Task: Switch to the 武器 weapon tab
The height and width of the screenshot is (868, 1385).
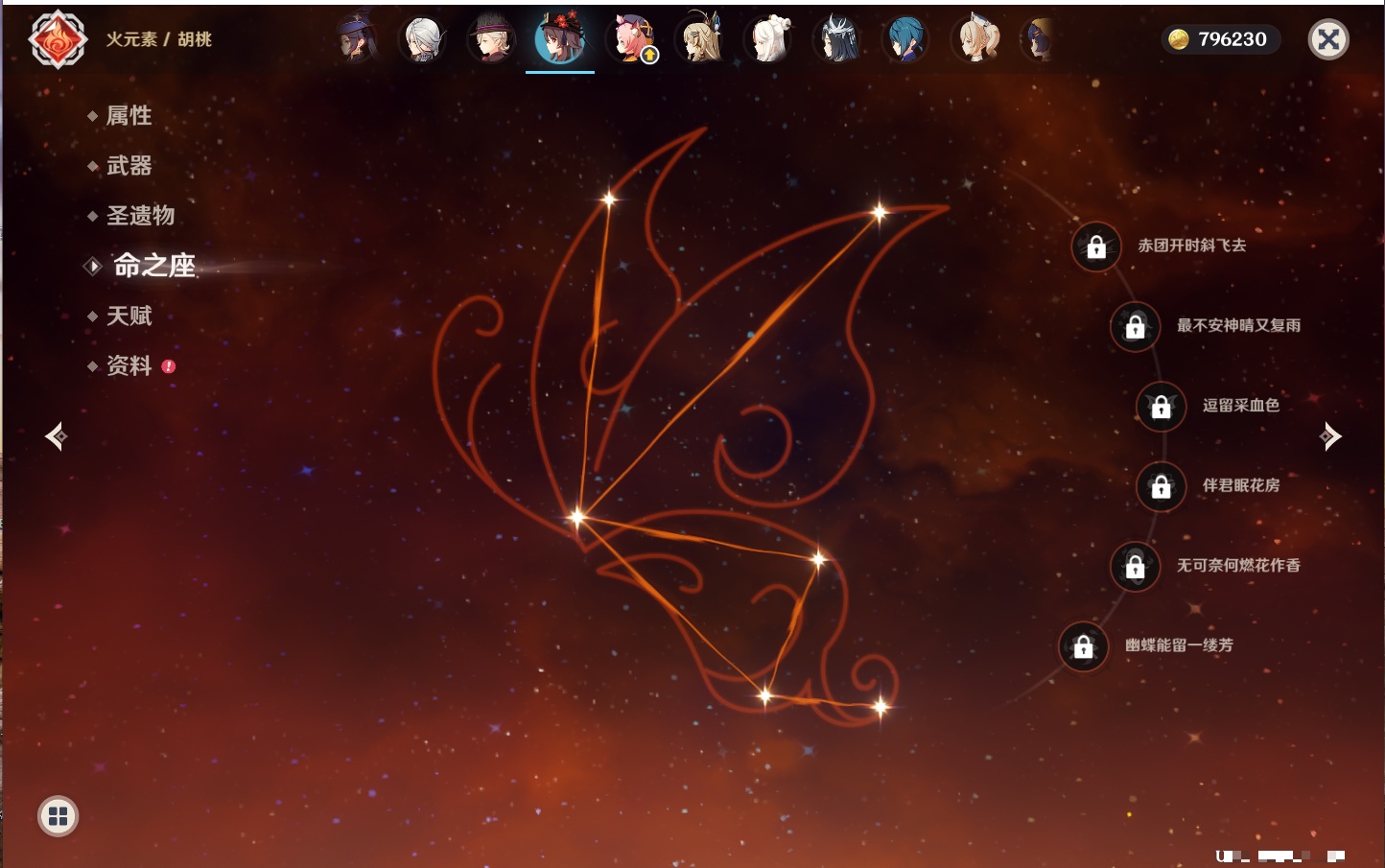Action: coord(129,166)
